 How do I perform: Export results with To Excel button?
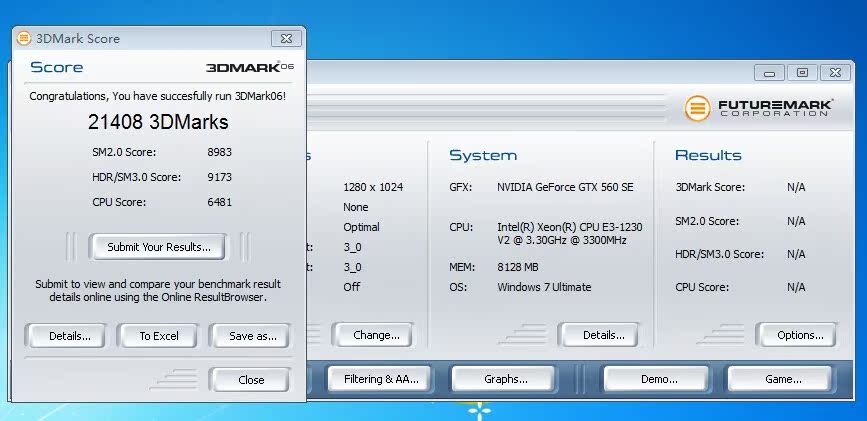pyautogui.click(x=158, y=336)
